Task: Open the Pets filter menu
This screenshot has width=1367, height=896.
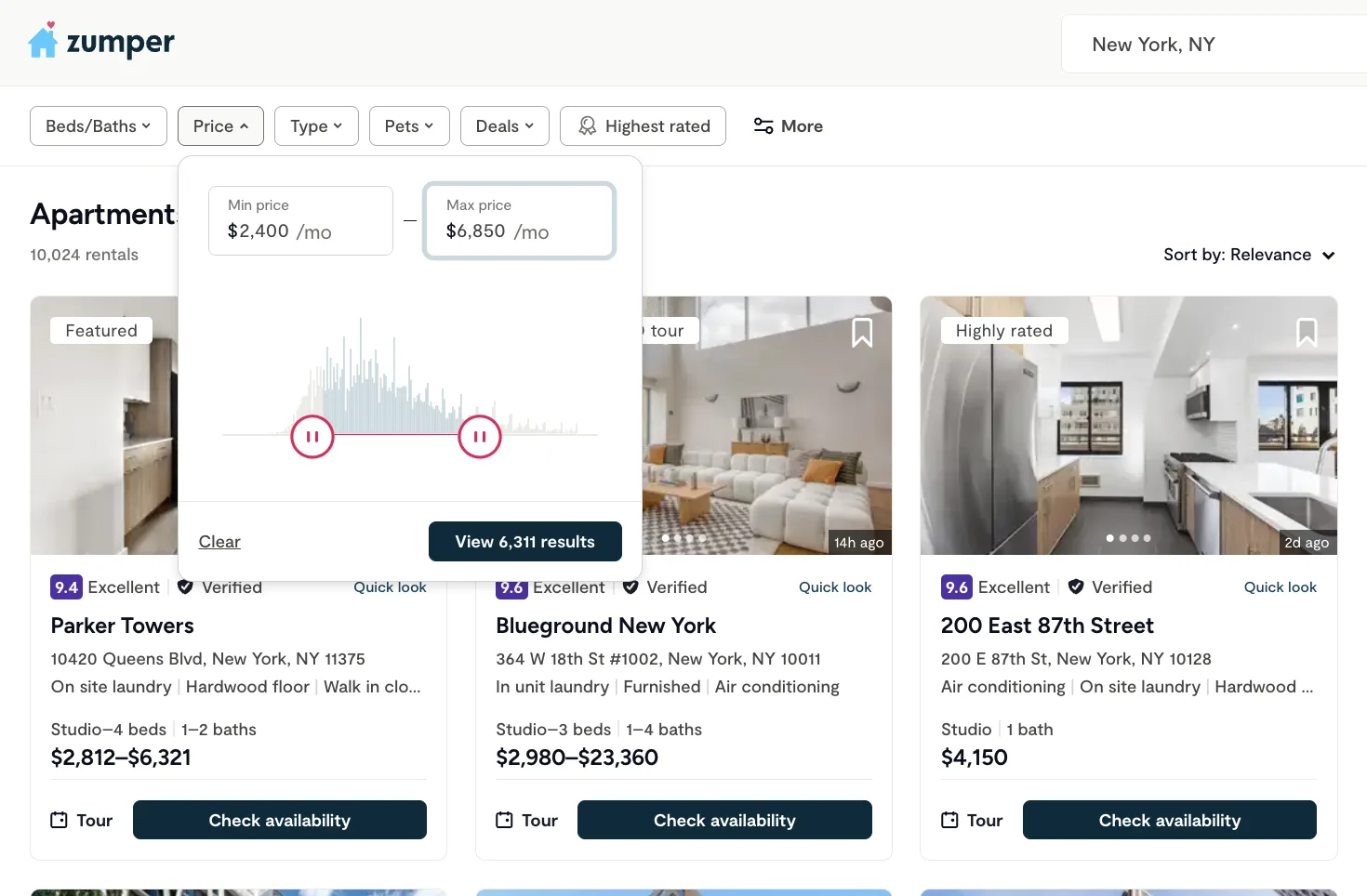Action: (409, 126)
